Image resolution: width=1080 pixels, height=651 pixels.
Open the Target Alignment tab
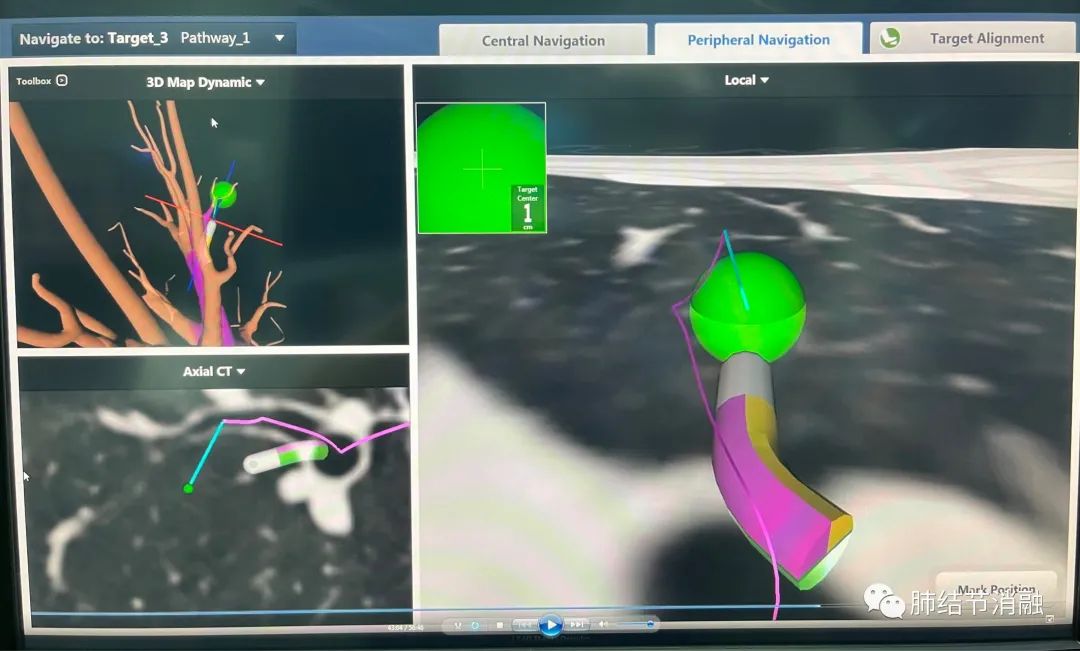[x=986, y=38]
